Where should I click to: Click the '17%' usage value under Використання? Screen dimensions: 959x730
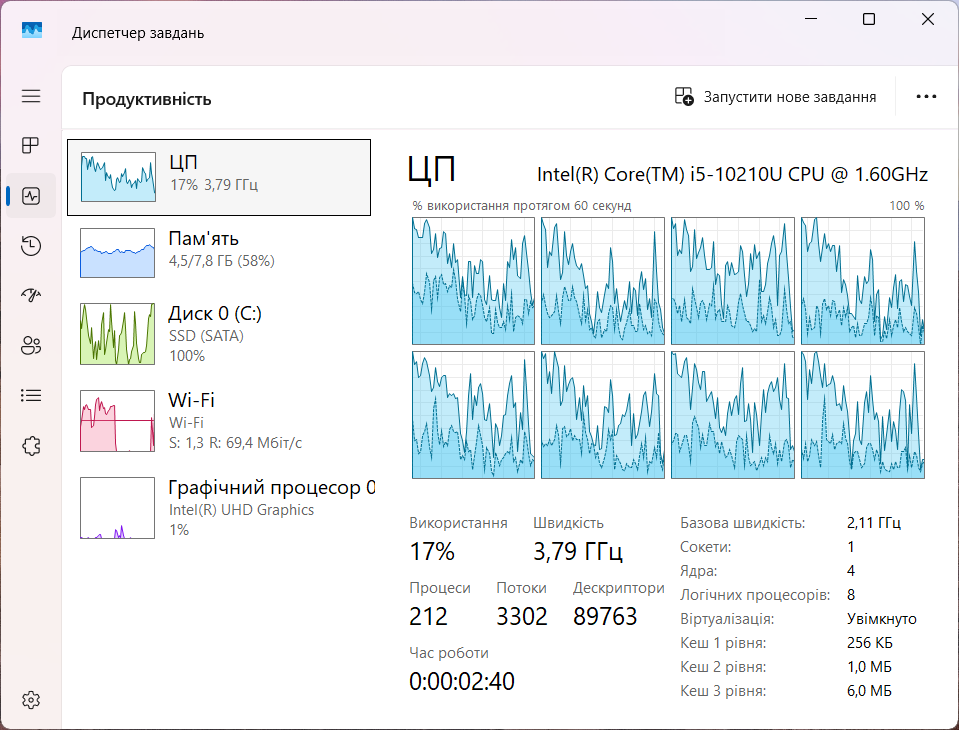432,551
